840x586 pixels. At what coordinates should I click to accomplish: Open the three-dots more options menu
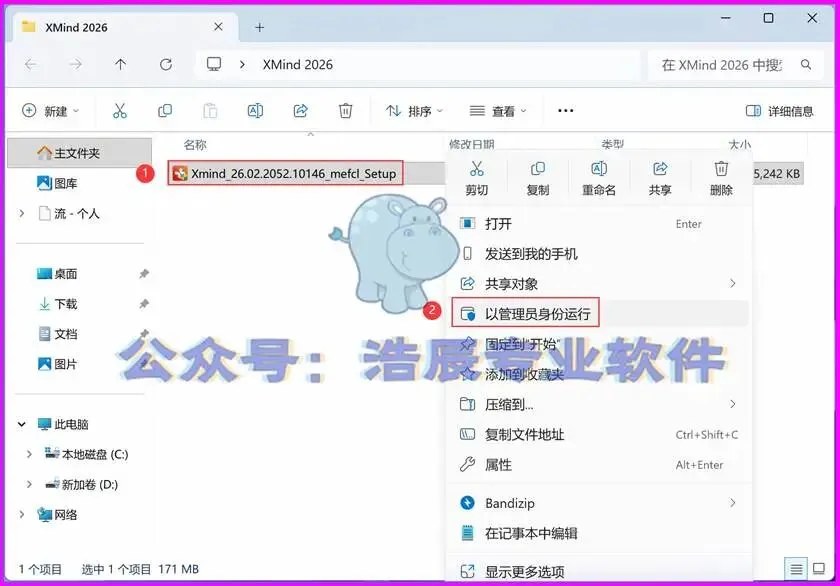(x=566, y=111)
